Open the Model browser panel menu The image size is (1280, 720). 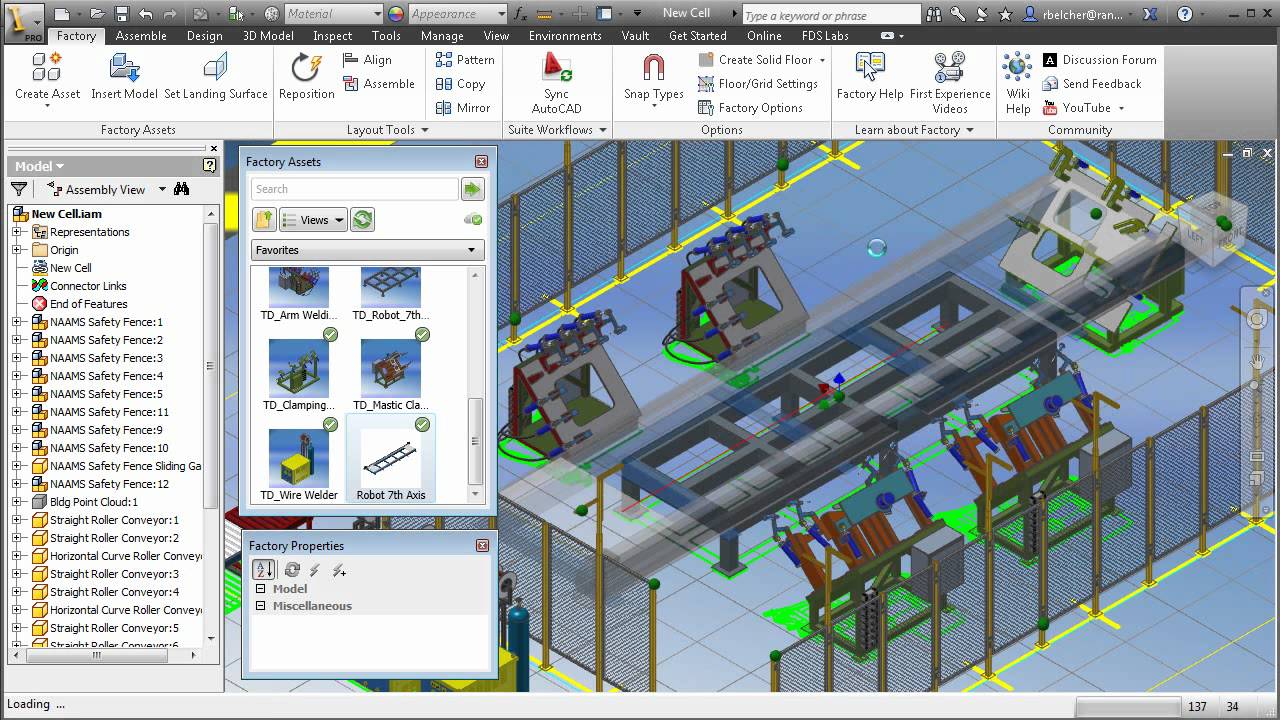point(39,166)
